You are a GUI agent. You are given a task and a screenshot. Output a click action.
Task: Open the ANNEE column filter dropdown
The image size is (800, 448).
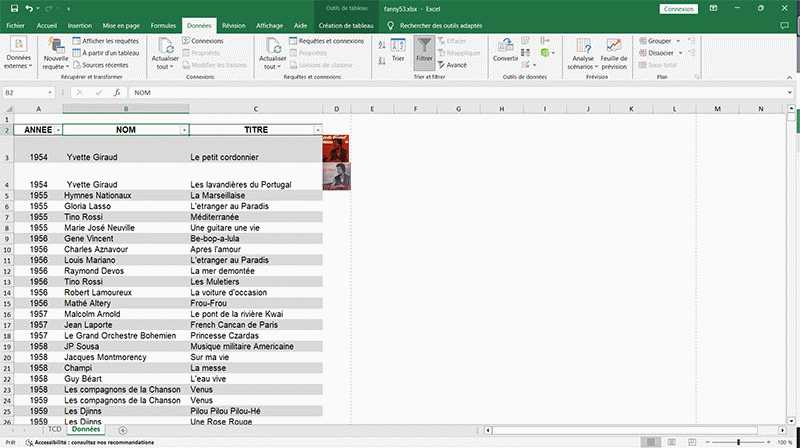(58, 130)
